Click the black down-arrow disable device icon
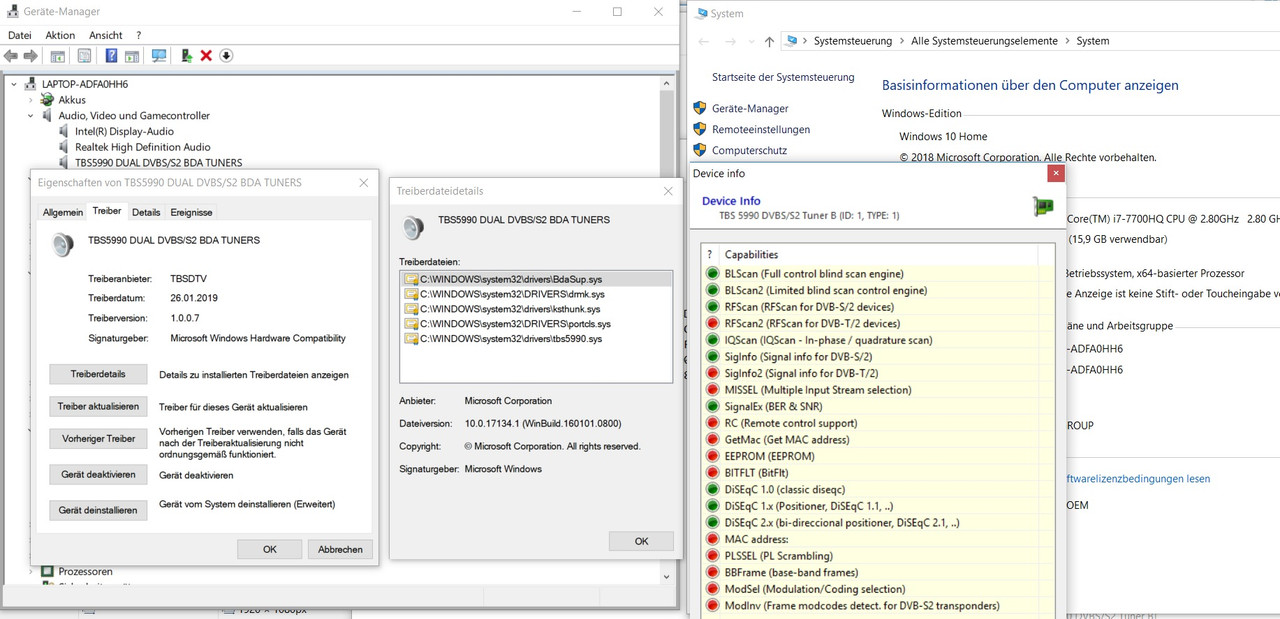This screenshot has height=619, width=1280. [x=226, y=56]
